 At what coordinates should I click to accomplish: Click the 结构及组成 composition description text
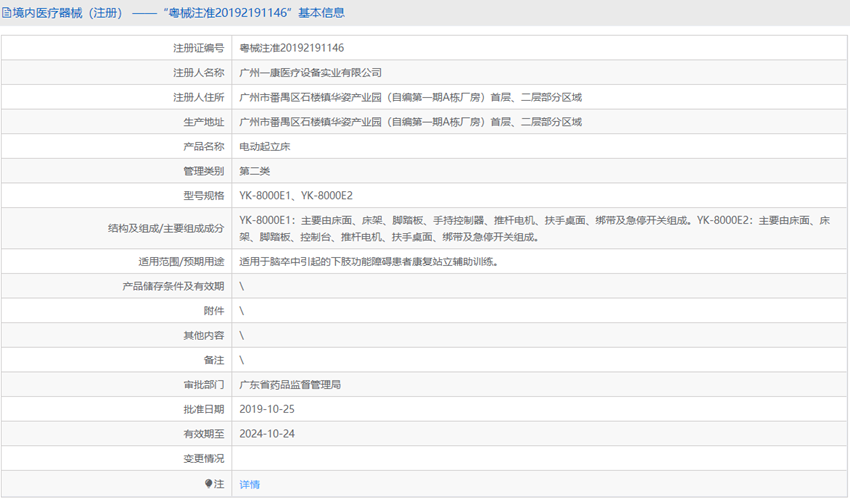click(x=535, y=228)
